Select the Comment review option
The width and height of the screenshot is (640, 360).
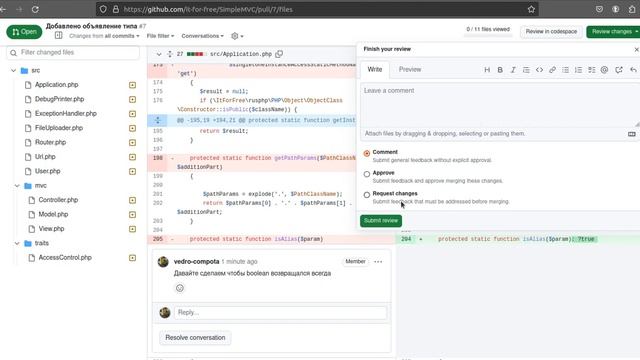pyautogui.click(x=367, y=153)
